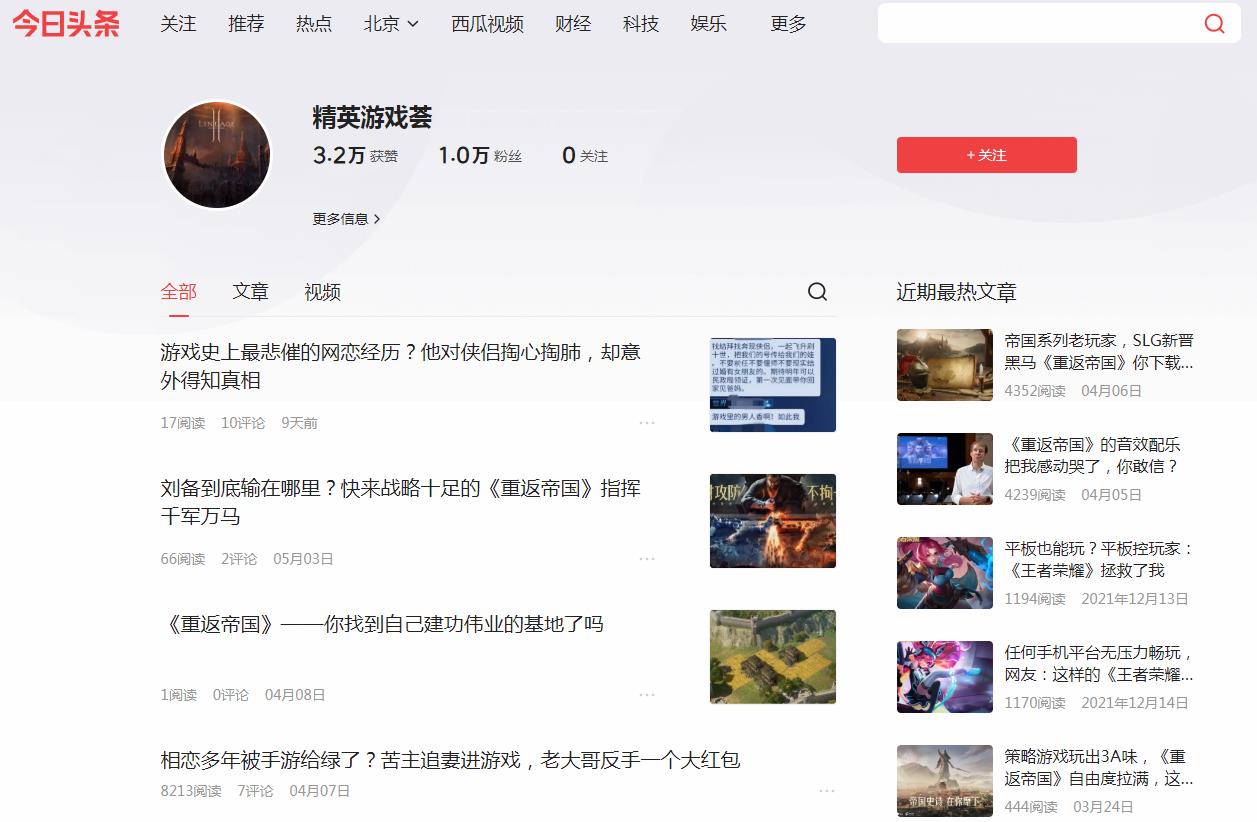The height and width of the screenshot is (822, 1257).
Task: Click the thumbnail of 刘备到底输在哪里 article
Action: pyautogui.click(x=773, y=521)
